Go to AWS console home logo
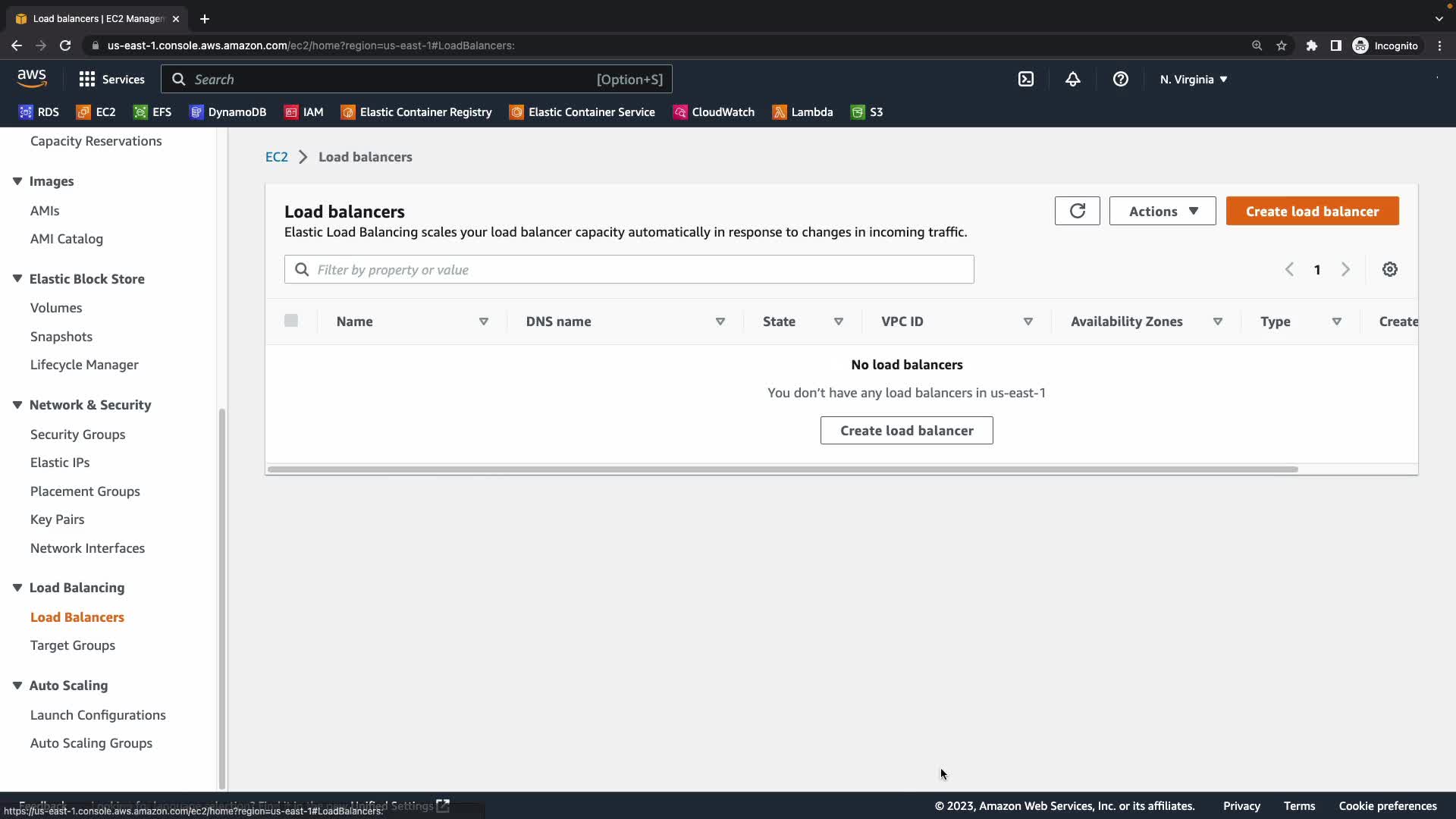This screenshot has width=1456, height=819. pyautogui.click(x=32, y=78)
